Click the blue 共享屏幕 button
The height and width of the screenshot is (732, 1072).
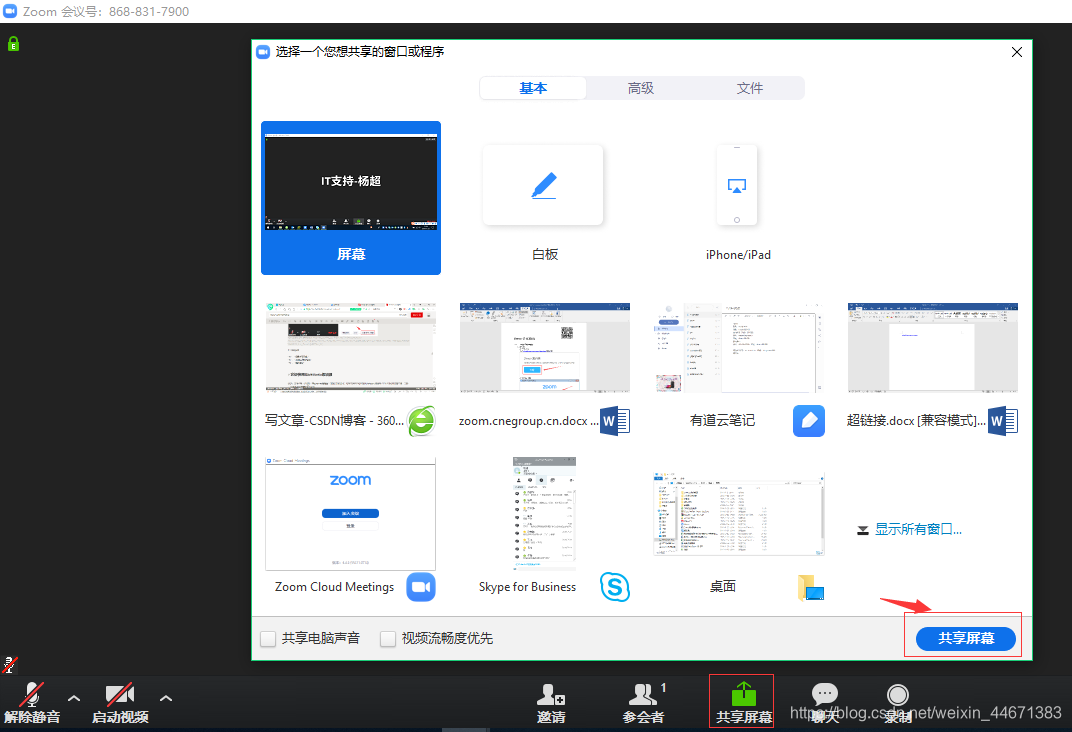pyautogui.click(x=965, y=638)
